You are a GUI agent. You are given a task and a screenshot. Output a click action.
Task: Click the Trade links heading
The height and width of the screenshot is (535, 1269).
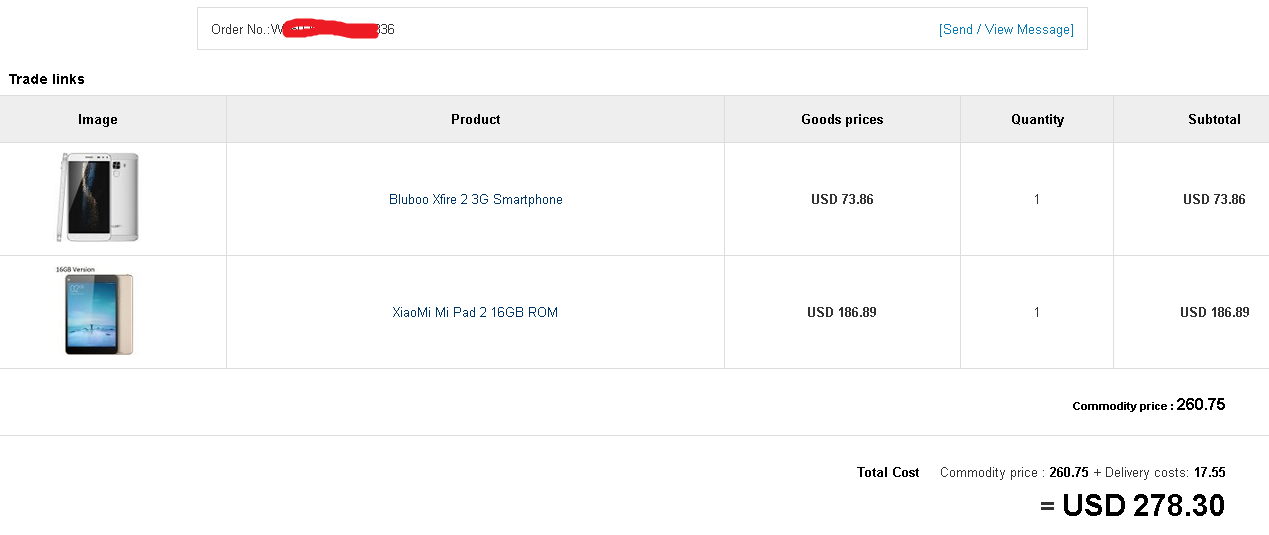47,79
